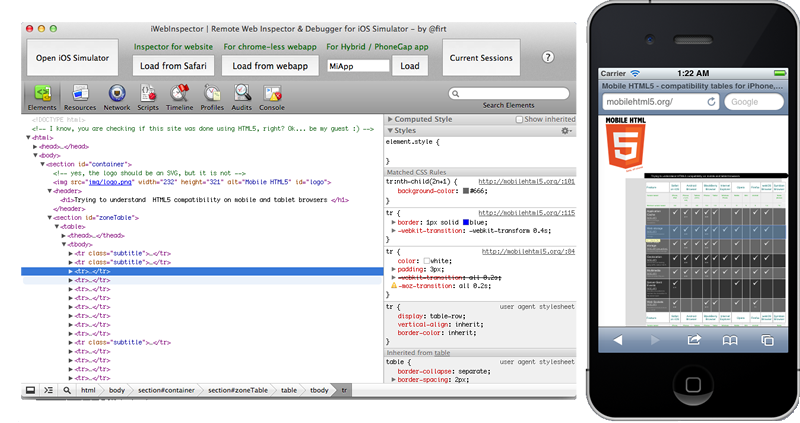Image resolution: width=800 pixels, height=423 pixels.
Task: Open the img/logo.png source link
Action: [x=111, y=182]
